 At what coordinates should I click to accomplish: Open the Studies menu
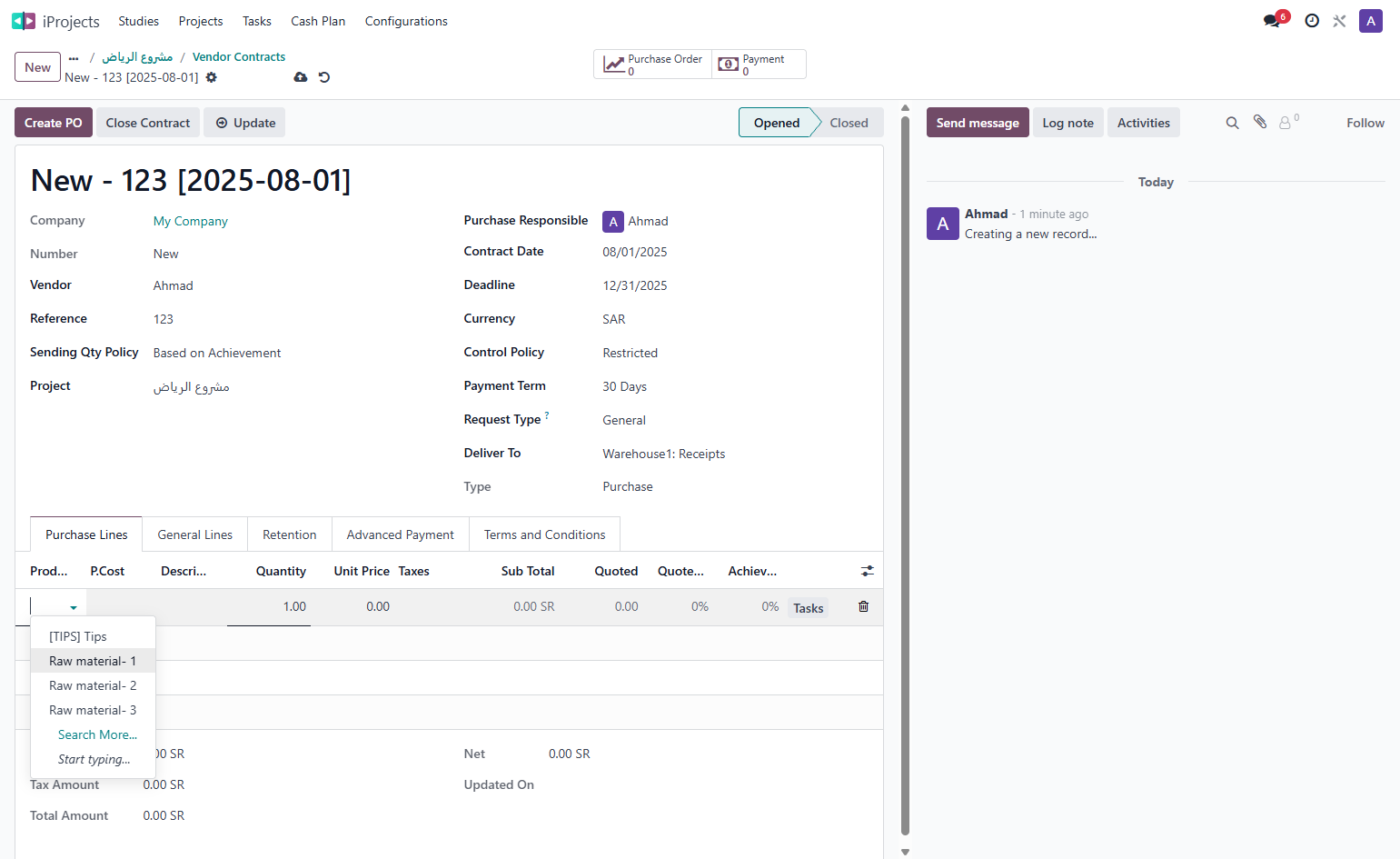pos(138,21)
